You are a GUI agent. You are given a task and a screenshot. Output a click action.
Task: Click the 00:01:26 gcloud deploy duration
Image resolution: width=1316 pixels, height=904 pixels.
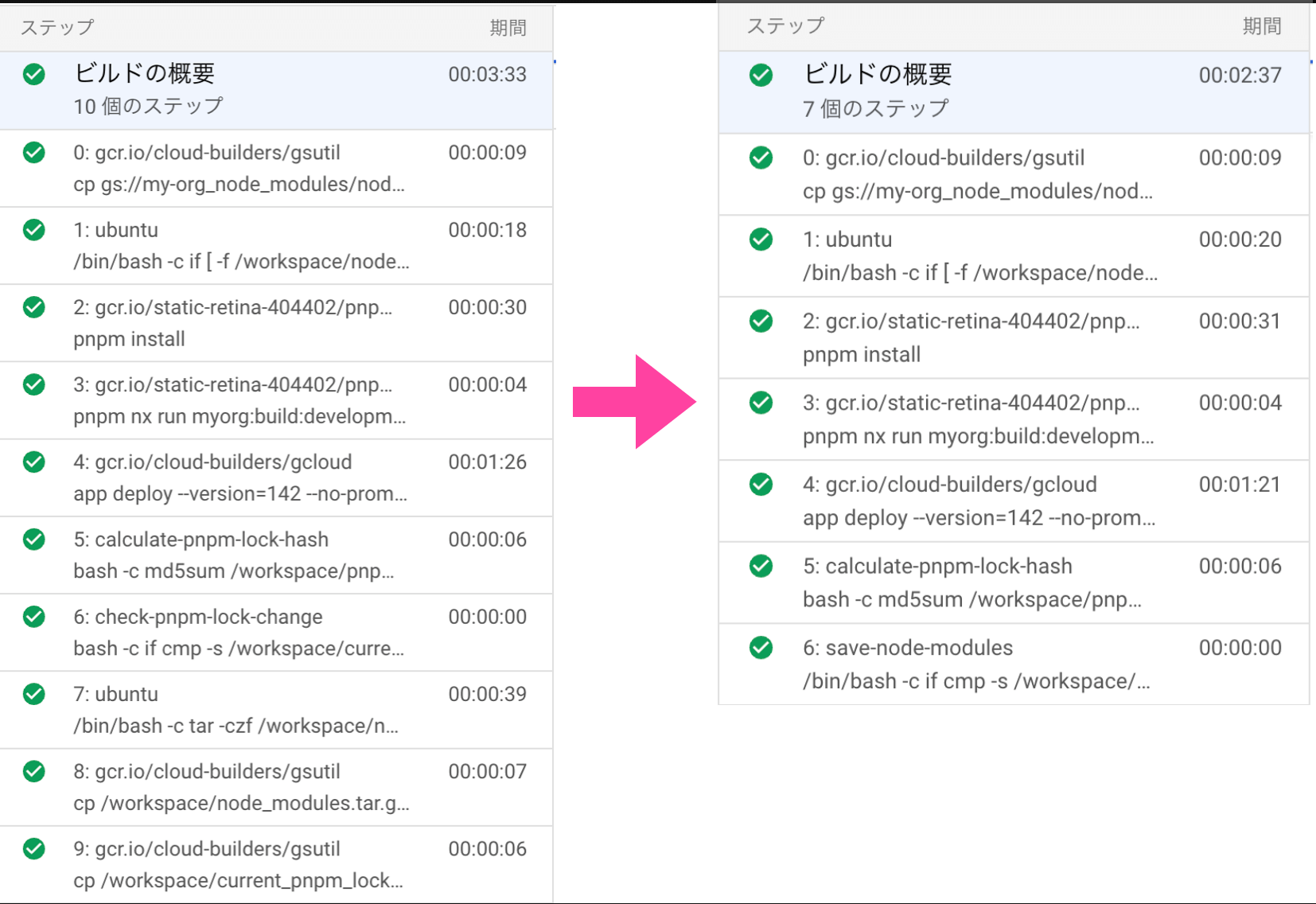coord(488,462)
